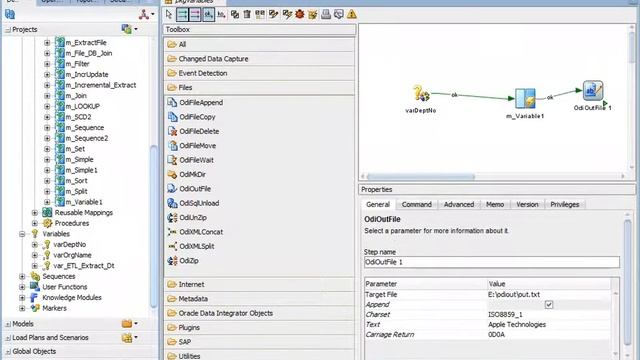Expand the varOrgName variable node
640x360 pixels.
[35, 255]
